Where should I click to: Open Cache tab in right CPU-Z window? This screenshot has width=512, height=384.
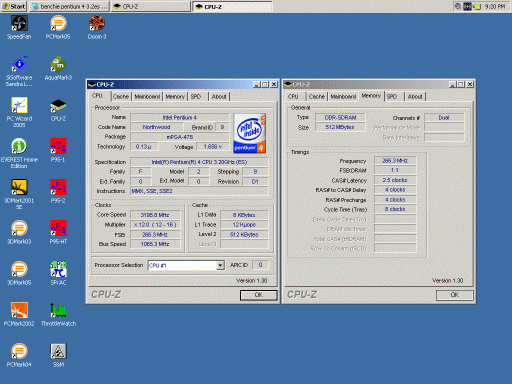coord(317,97)
